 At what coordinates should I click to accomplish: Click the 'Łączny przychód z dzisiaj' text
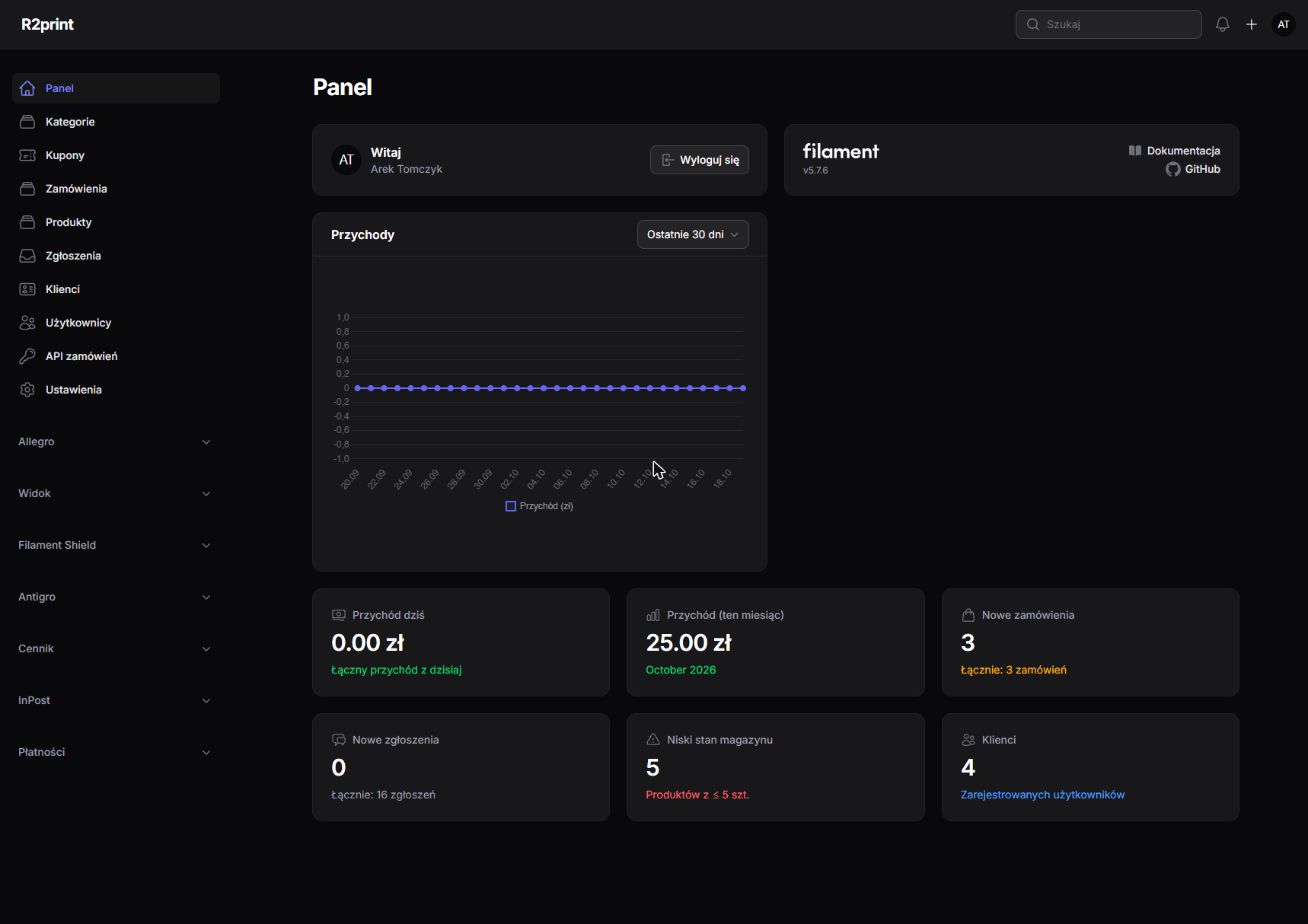396,670
